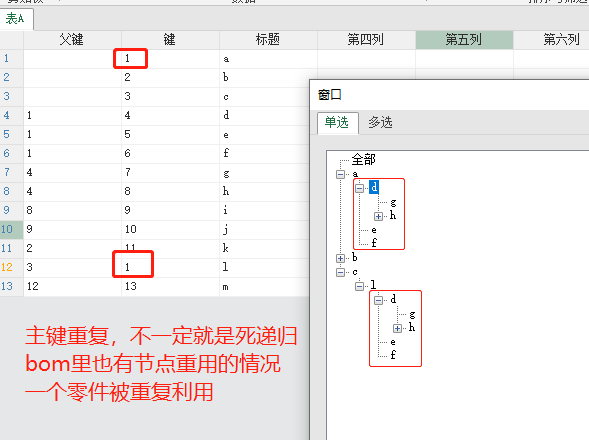The width and height of the screenshot is (589, 440).
Task: Expand node h under the first d
Action: (x=378, y=216)
